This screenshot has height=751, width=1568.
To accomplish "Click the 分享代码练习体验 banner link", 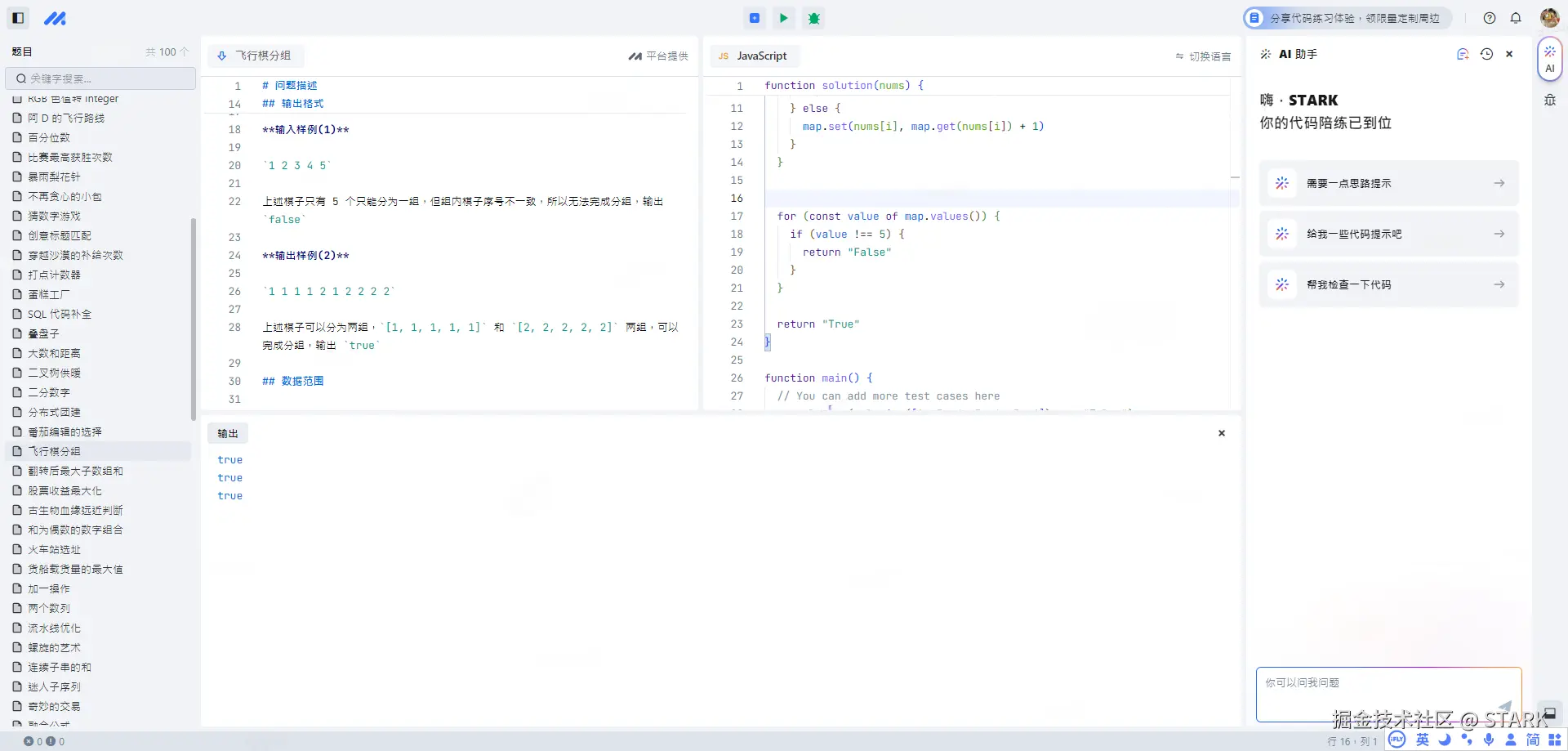I will click(1347, 18).
